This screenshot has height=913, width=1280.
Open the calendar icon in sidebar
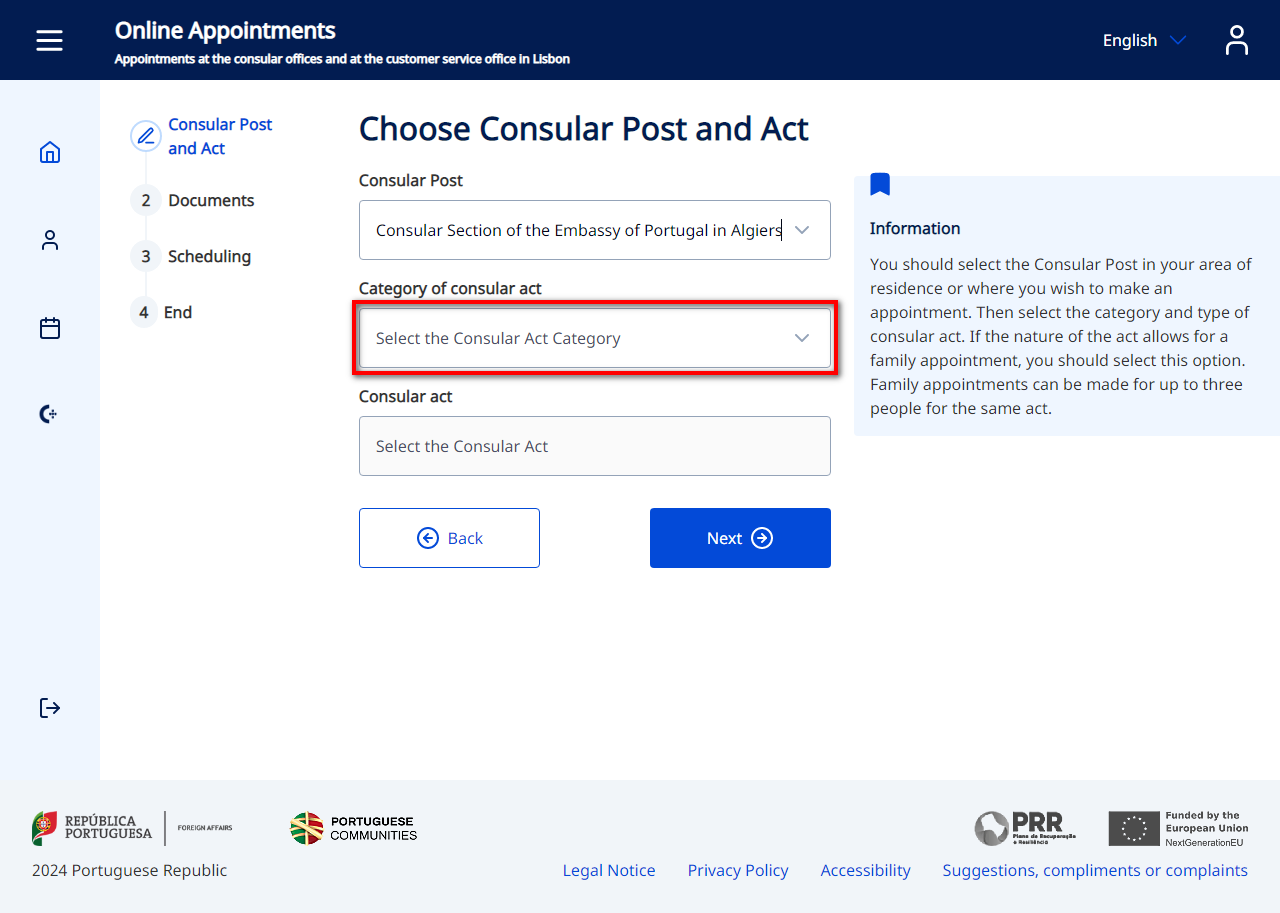point(50,328)
